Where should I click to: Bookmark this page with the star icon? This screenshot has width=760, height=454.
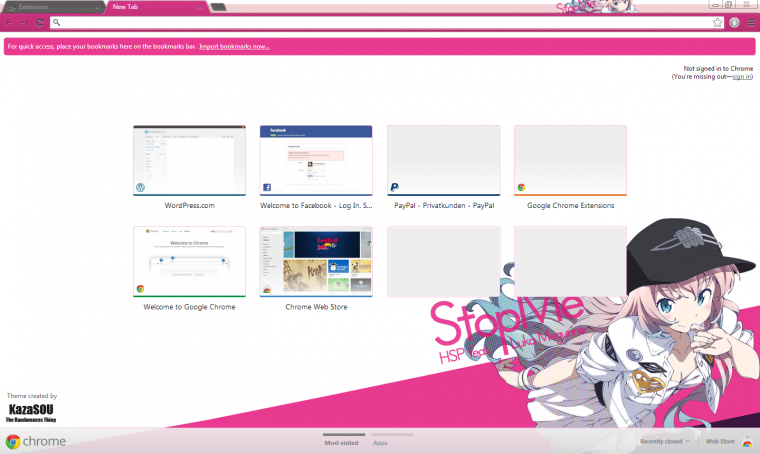717,22
